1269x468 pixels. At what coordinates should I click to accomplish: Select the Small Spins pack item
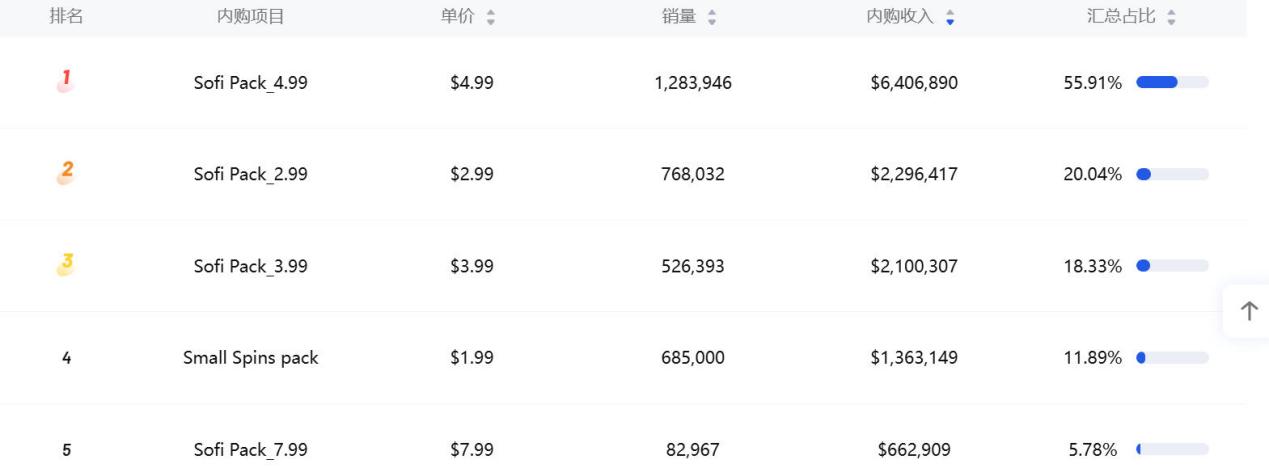click(x=250, y=358)
